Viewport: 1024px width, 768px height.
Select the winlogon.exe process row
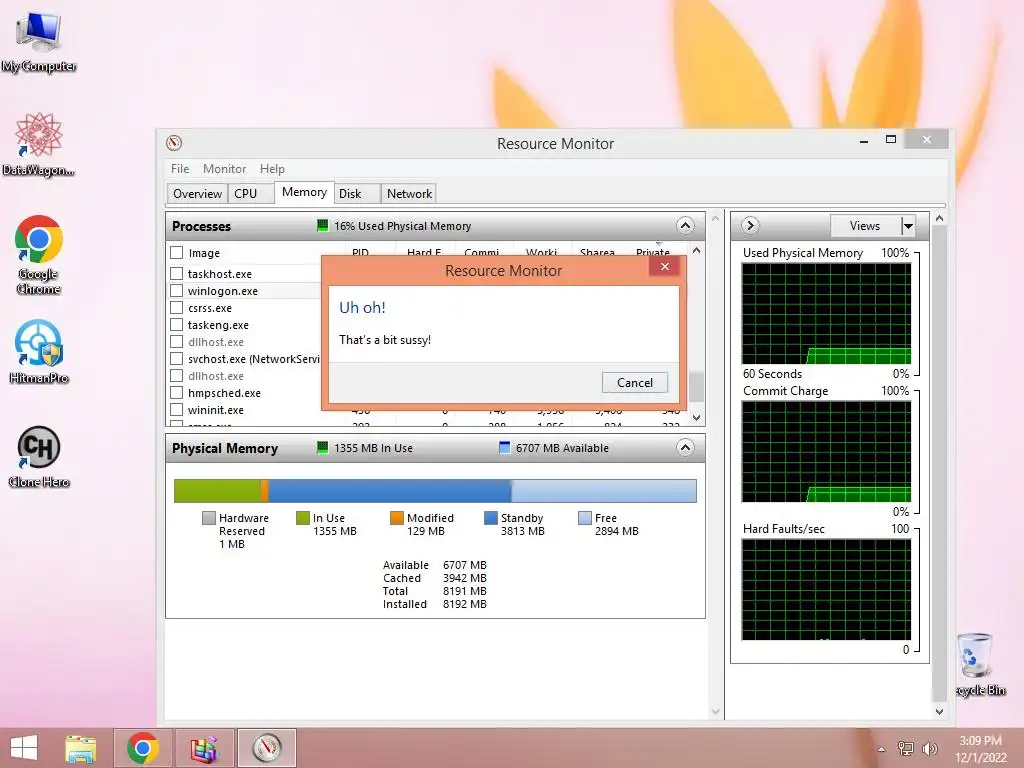click(x=245, y=291)
